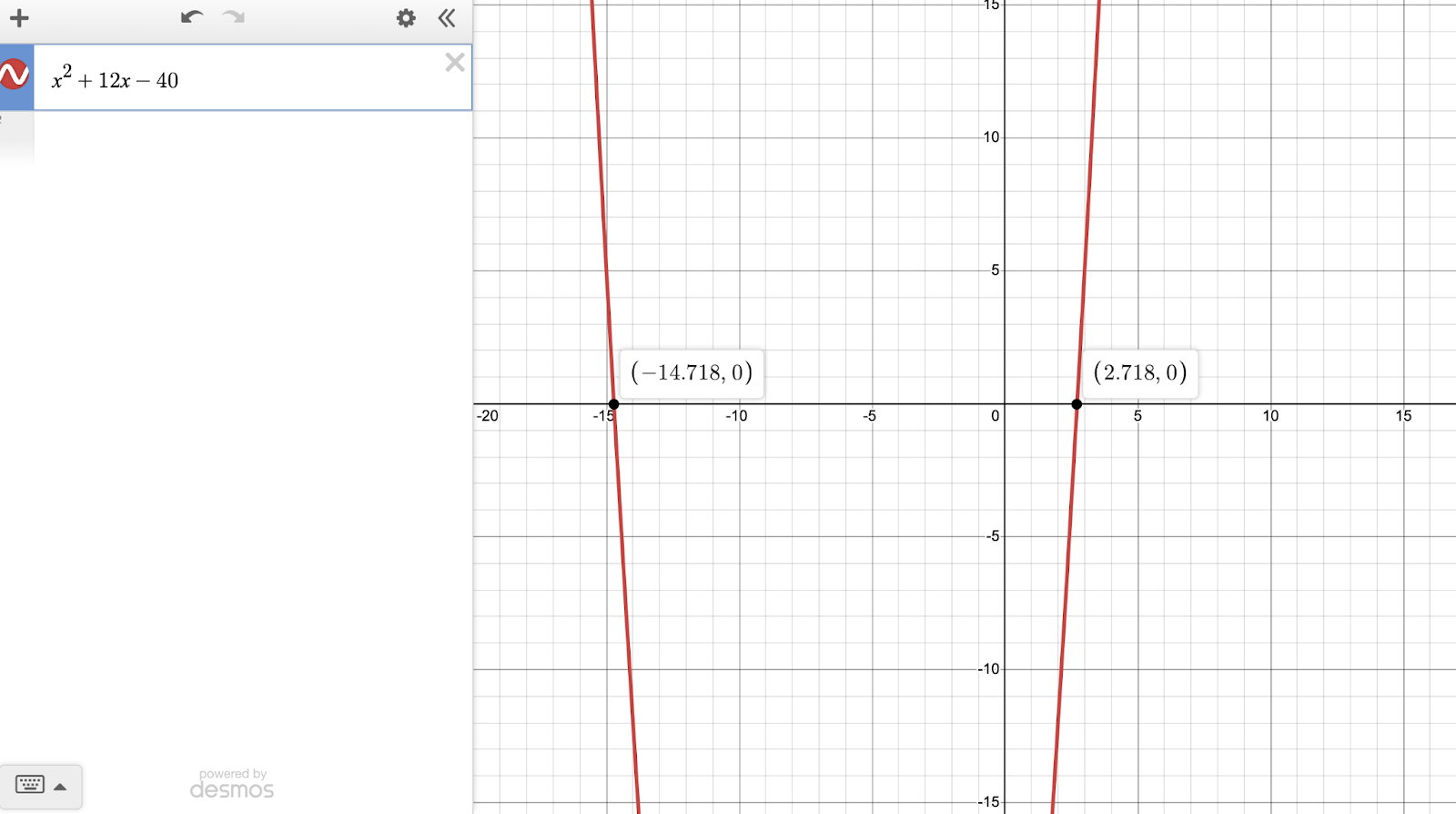Hide the x² + 12x − 40 graph
The width and height of the screenshot is (1456, 814).
pos(14,75)
